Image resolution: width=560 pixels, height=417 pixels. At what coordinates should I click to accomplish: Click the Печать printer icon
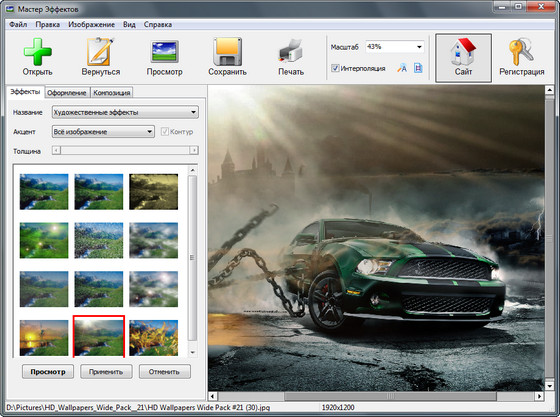click(x=291, y=52)
